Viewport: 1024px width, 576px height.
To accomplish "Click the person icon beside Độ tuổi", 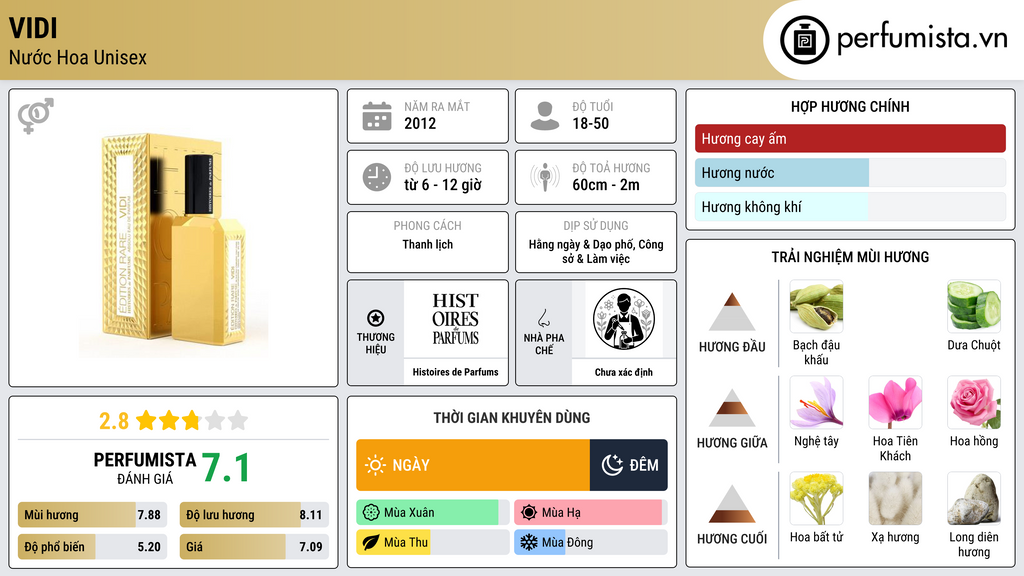I will tap(545, 116).
